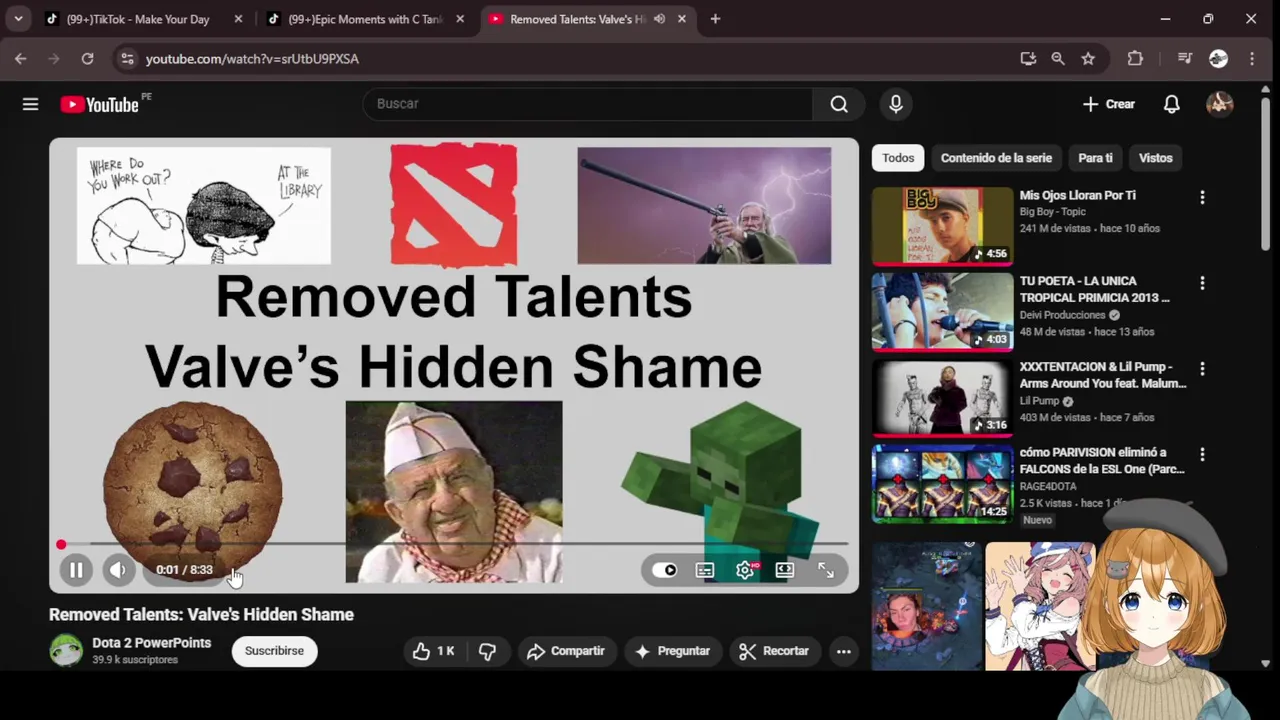Open Arms Around You video thumbnail
Viewport: 1280px width, 720px height.
(942, 397)
